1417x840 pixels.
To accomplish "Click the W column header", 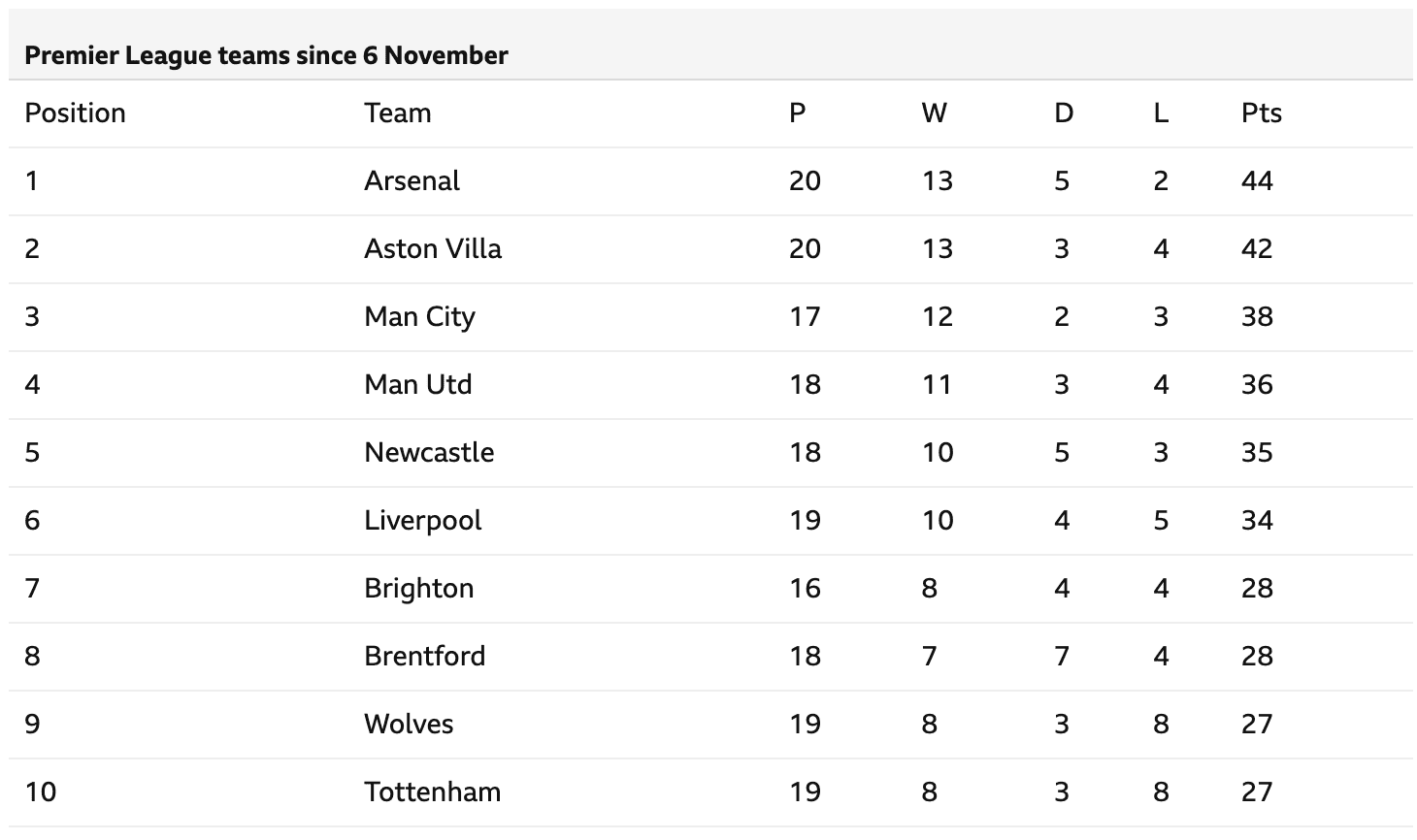I will tap(934, 113).
